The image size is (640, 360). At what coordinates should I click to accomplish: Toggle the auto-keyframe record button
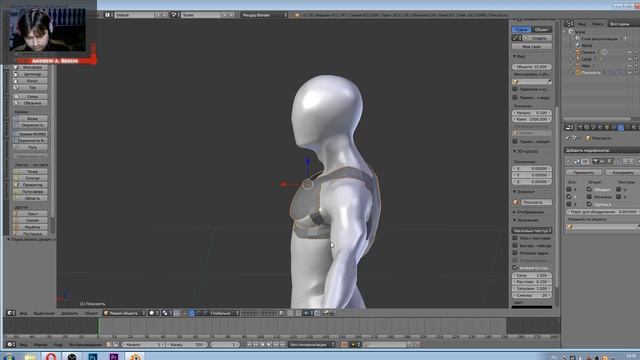pyautogui.click(x=344, y=344)
